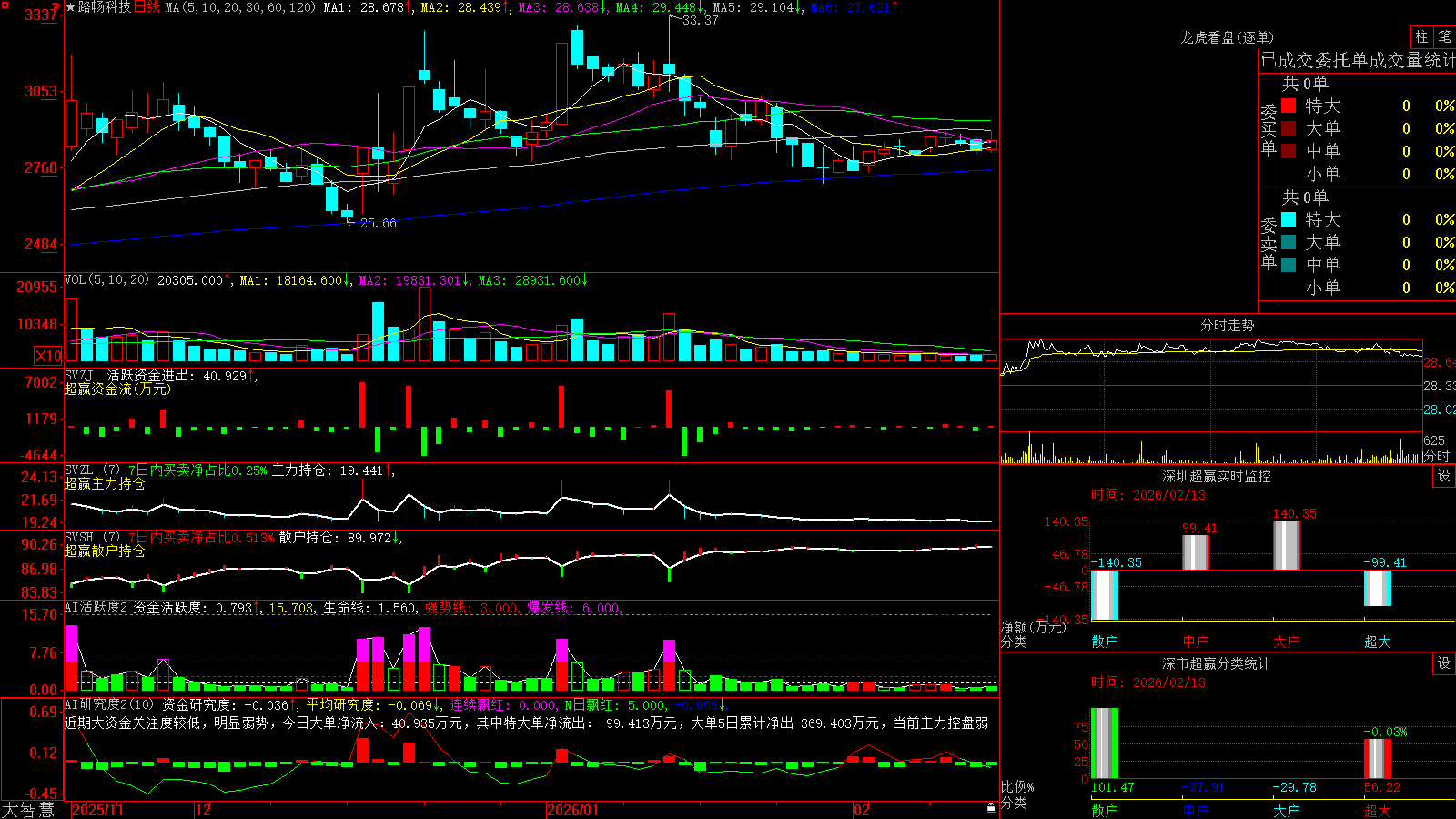The image size is (1456, 819).
Task: Click the MA(5,10,20,30,60,120) indicator parameters
Action: click(x=240, y=7)
